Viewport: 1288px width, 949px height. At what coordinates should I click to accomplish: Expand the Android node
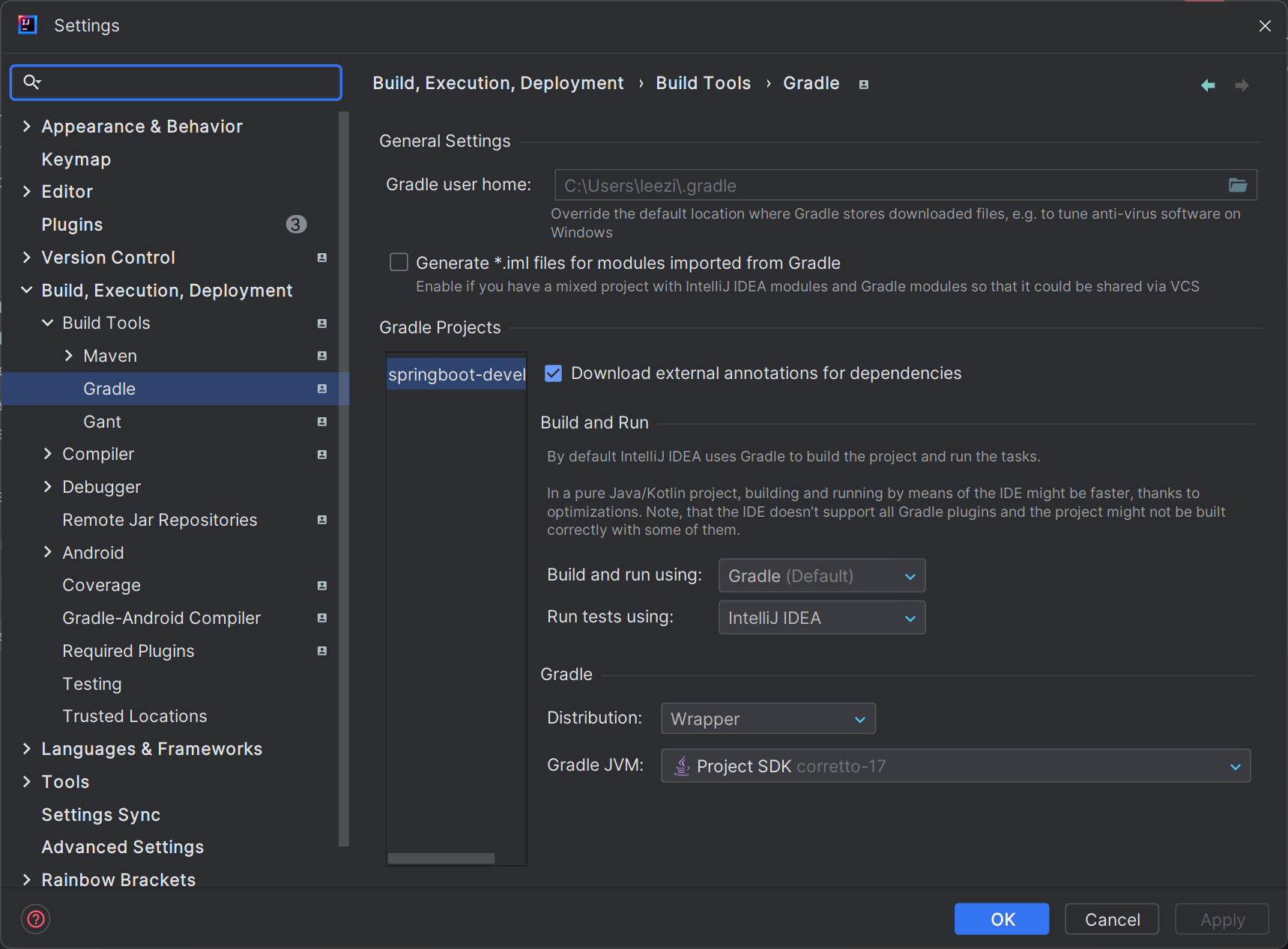coord(48,552)
